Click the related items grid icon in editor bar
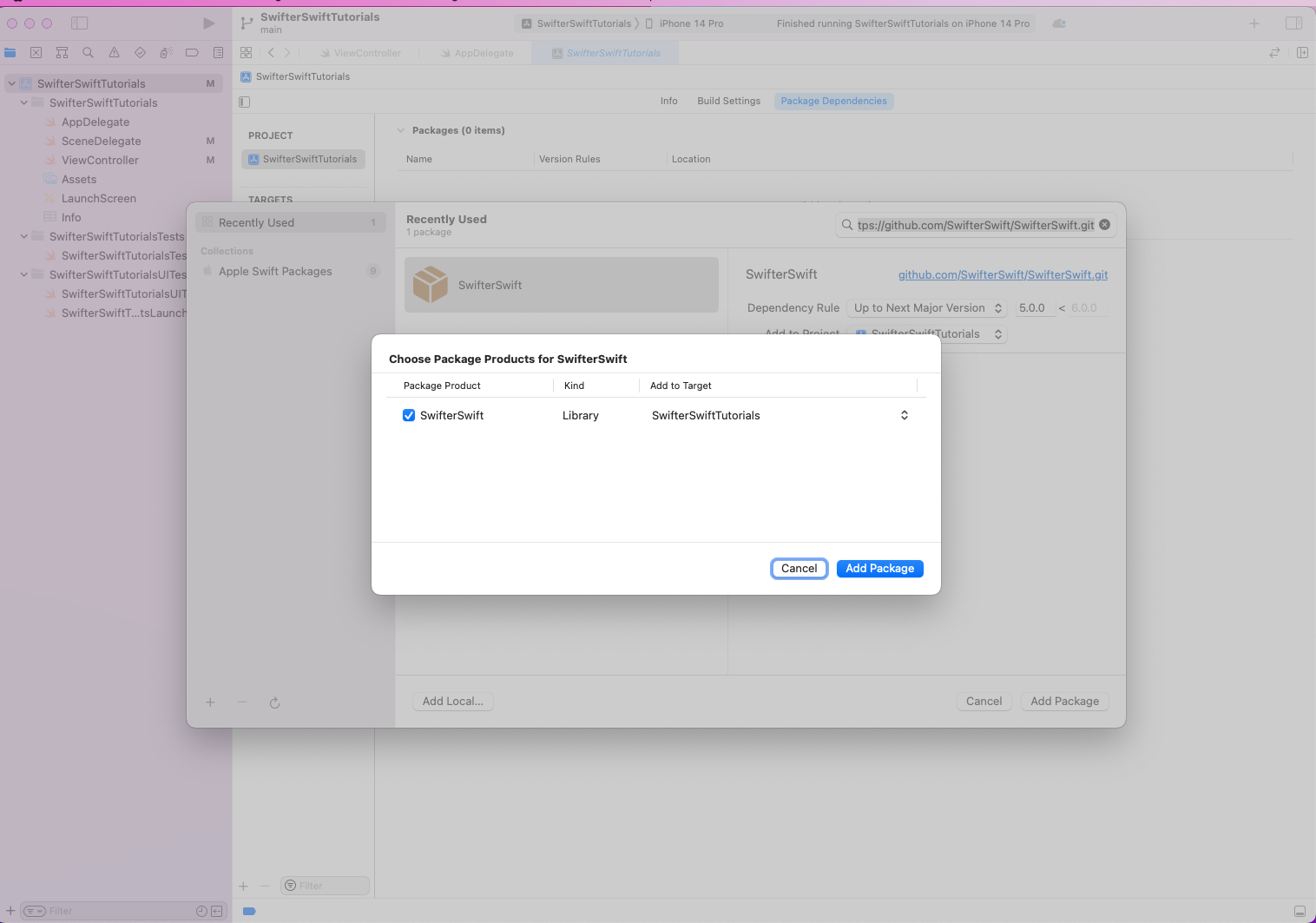The height and width of the screenshot is (923, 1316). tap(247, 53)
